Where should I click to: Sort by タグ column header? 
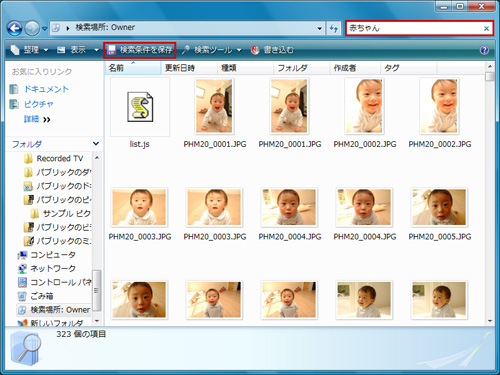408,68
